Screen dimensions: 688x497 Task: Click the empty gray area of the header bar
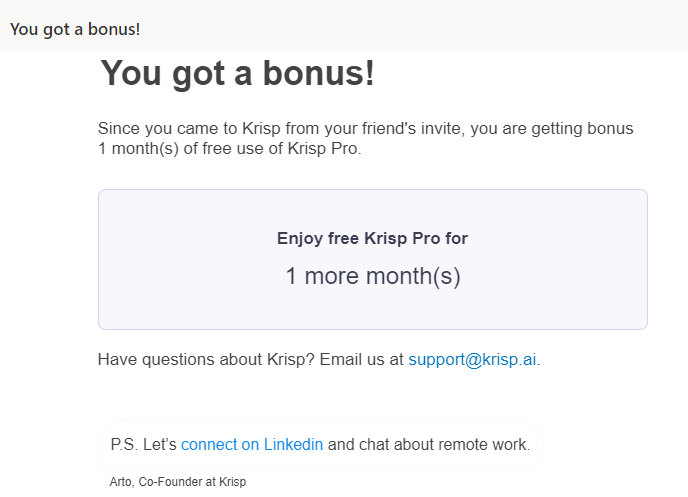point(412,26)
